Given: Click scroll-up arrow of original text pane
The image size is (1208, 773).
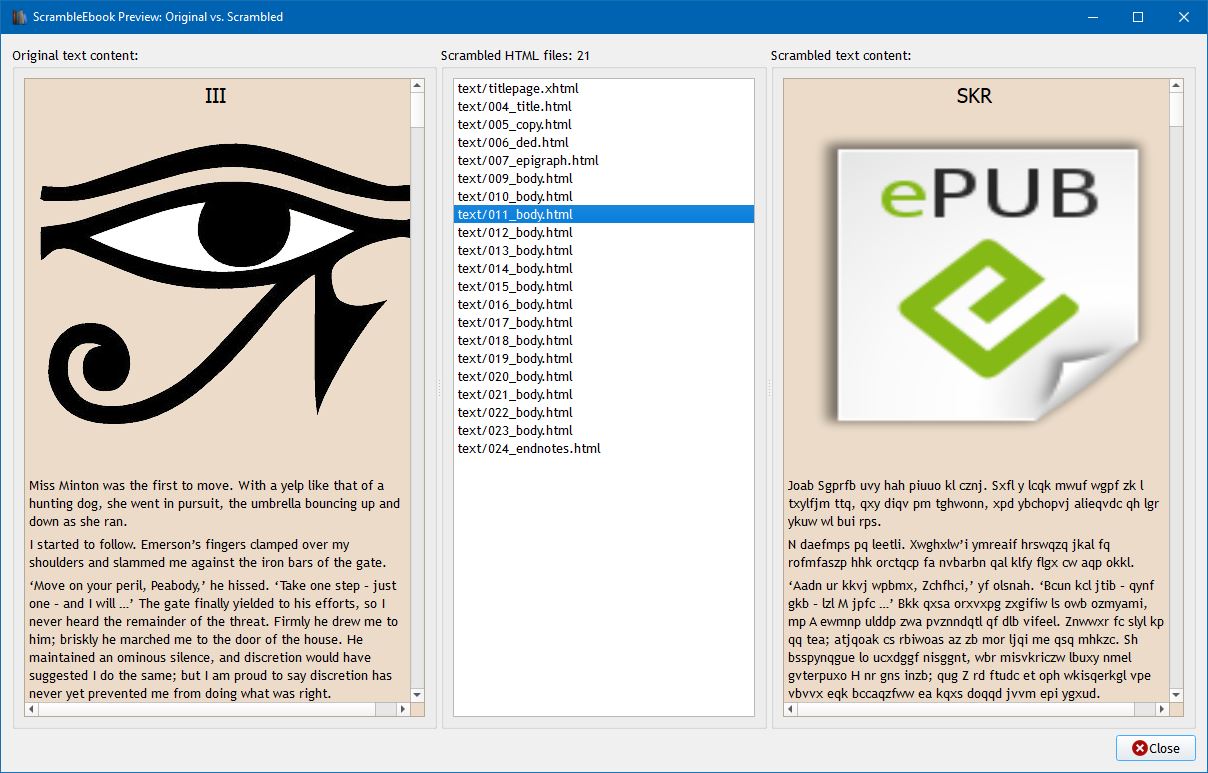Looking at the screenshot, I should pyautogui.click(x=418, y=87).
